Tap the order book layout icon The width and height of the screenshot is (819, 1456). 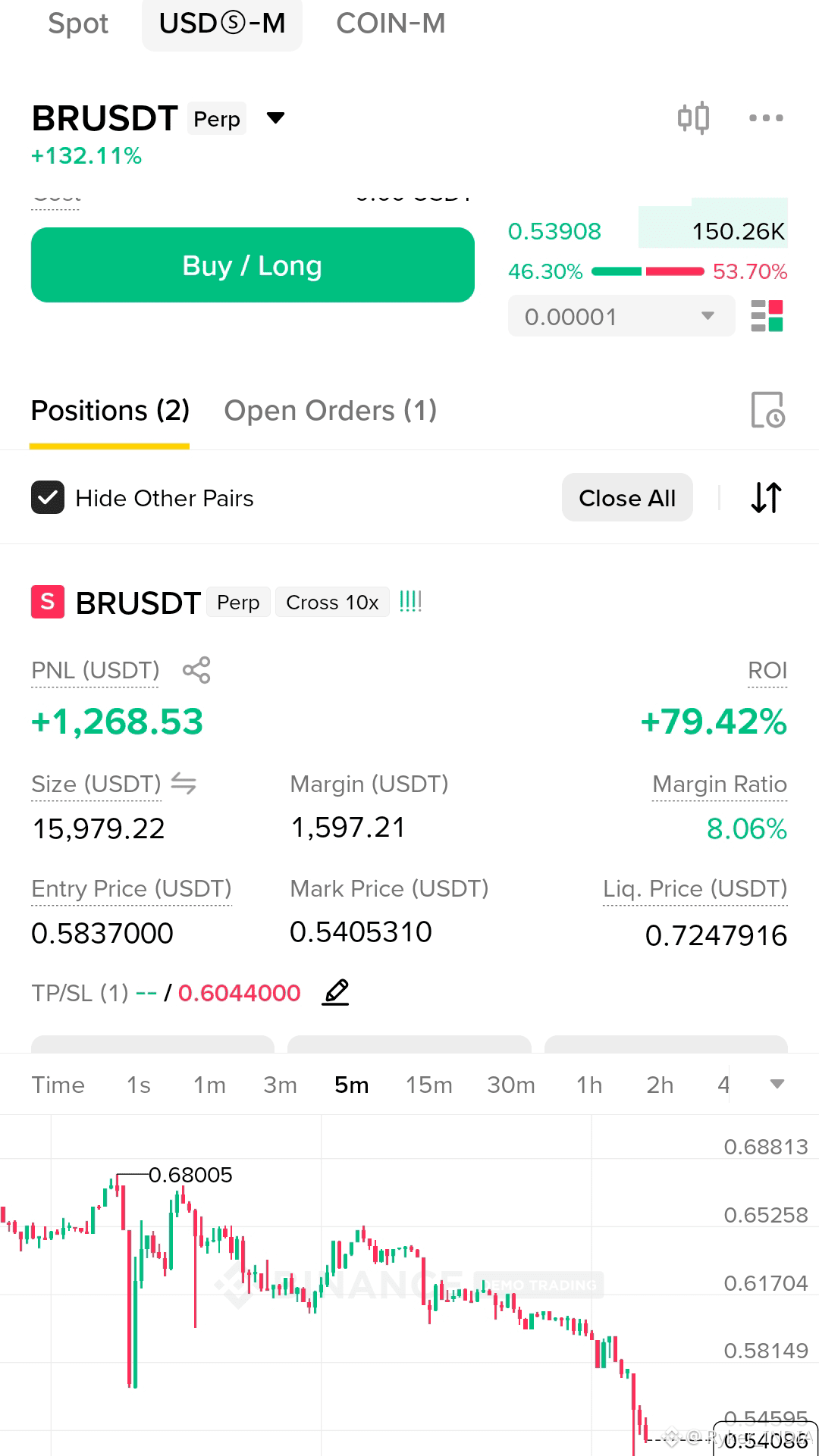coord(767,316)
